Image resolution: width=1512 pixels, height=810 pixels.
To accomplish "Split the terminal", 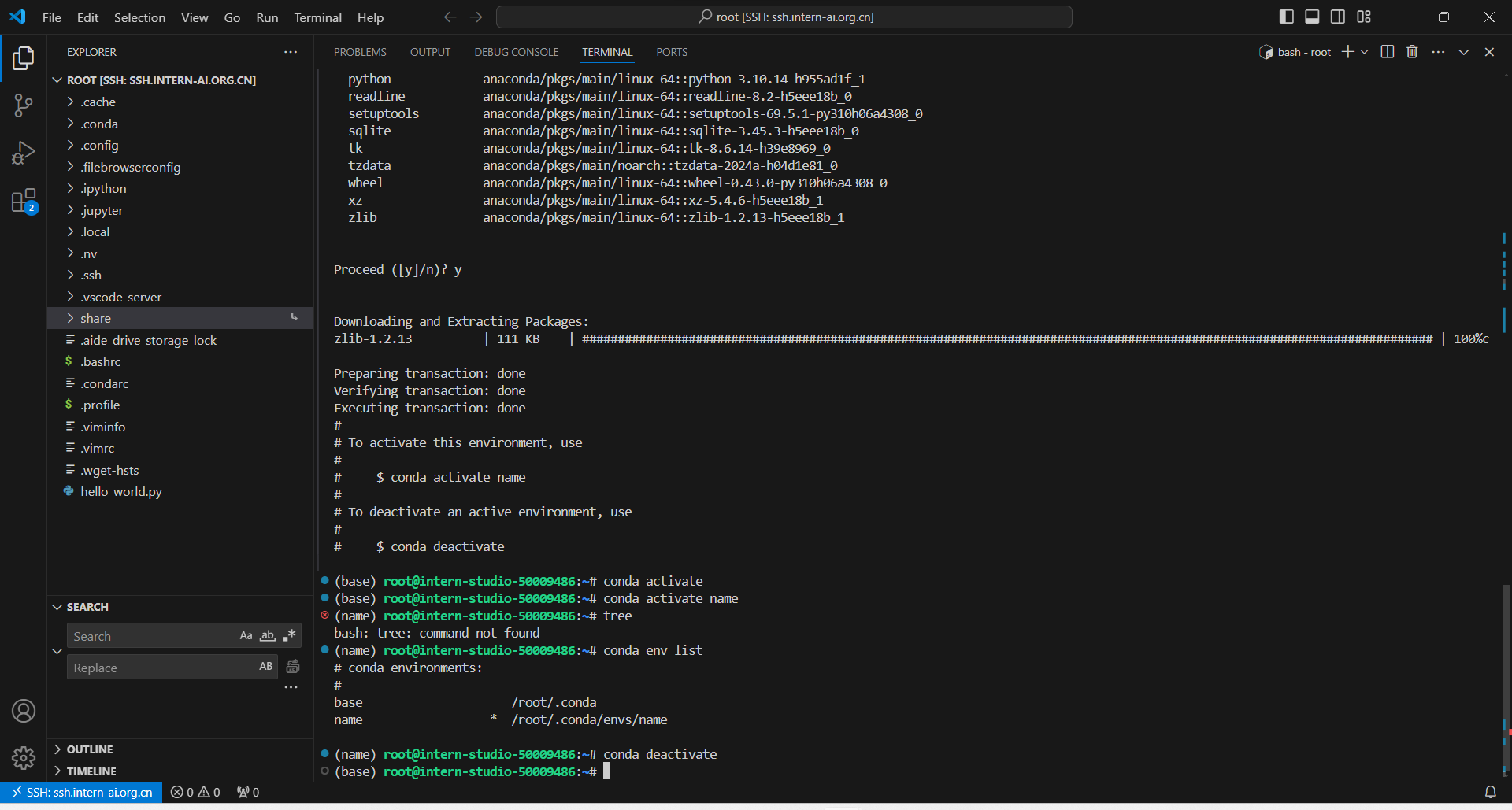I will pos(1388,52).
